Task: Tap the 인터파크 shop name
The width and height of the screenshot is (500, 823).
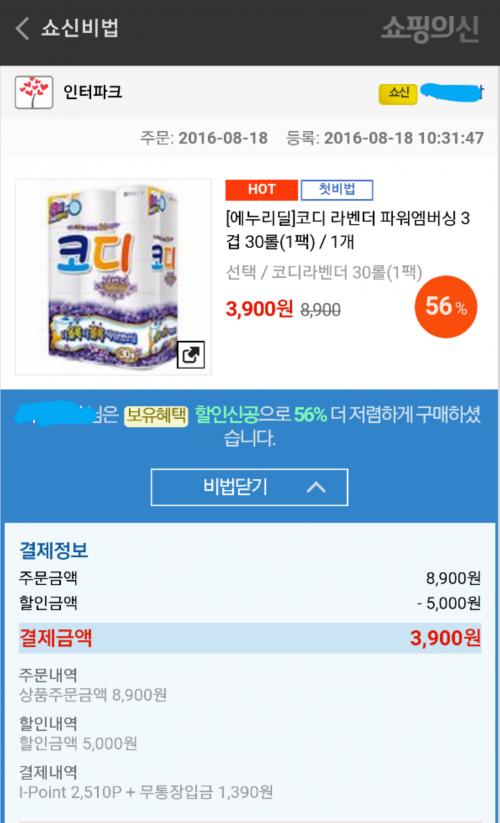Action: [92, 92]
